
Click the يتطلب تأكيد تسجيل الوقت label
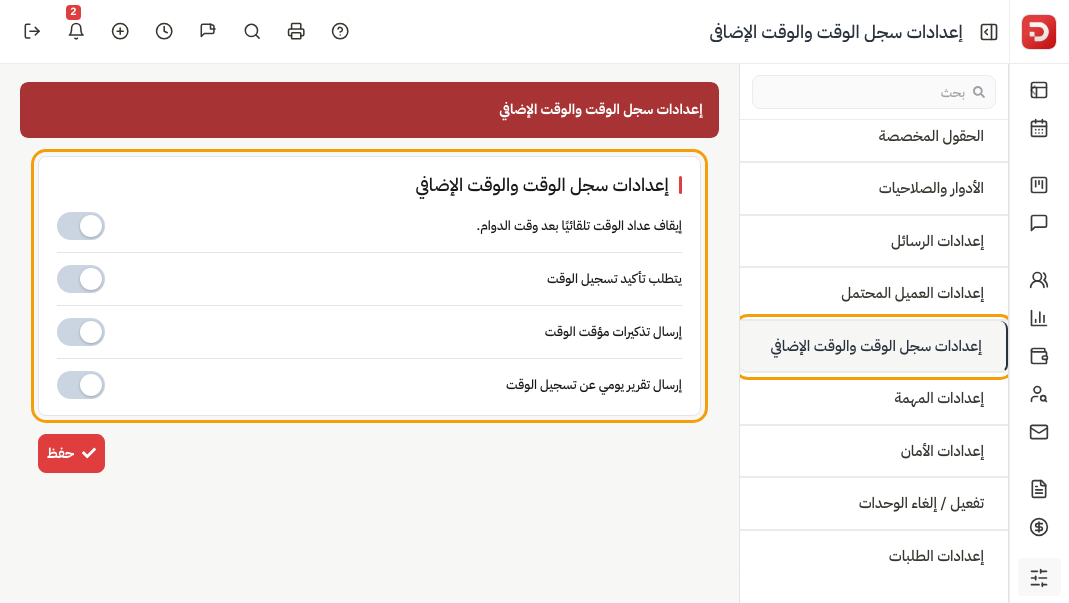tap(614, 279)
